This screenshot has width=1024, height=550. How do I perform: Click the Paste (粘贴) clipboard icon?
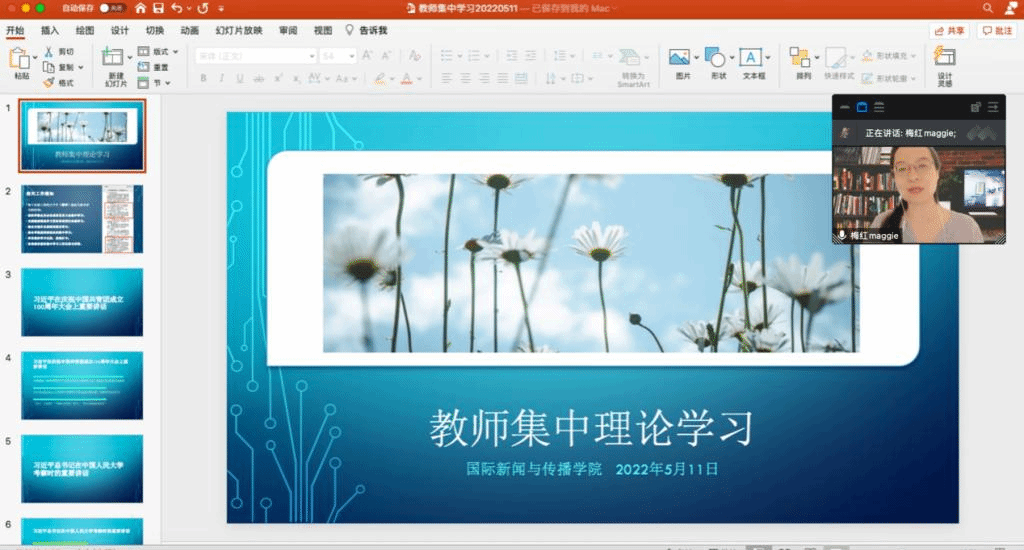coord(20,59)
